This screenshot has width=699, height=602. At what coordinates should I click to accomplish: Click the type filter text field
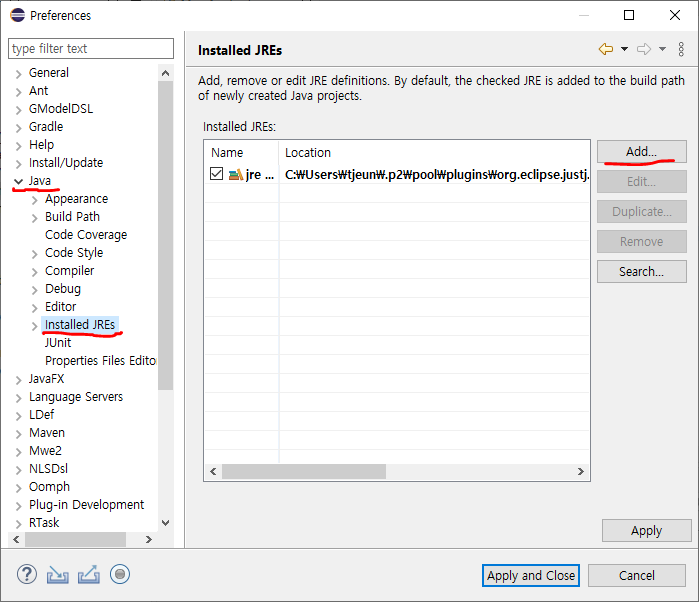point(85,48)
